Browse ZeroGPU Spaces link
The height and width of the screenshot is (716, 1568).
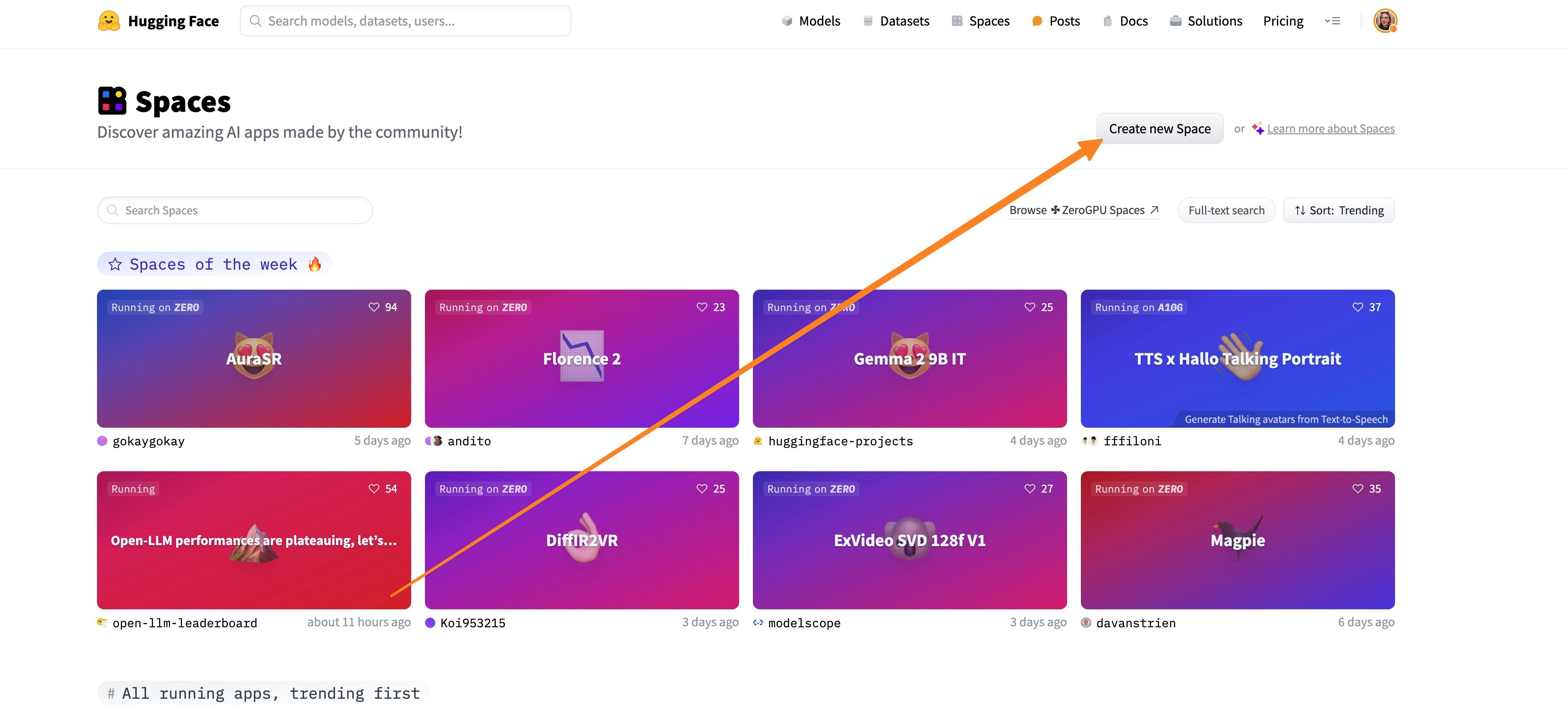1083,210
